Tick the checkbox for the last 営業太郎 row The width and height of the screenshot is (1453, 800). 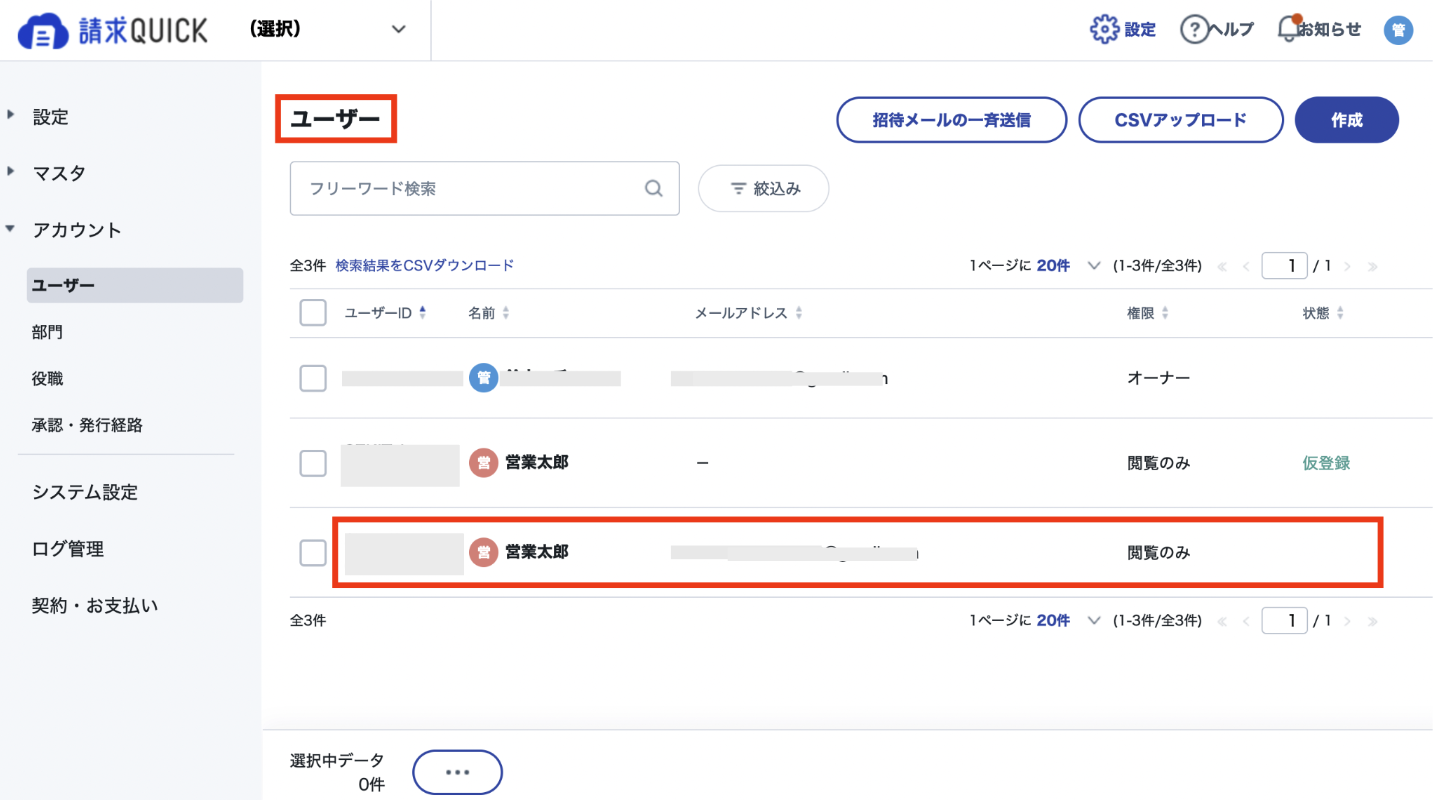pyautogui.click(x=313, y=552)
